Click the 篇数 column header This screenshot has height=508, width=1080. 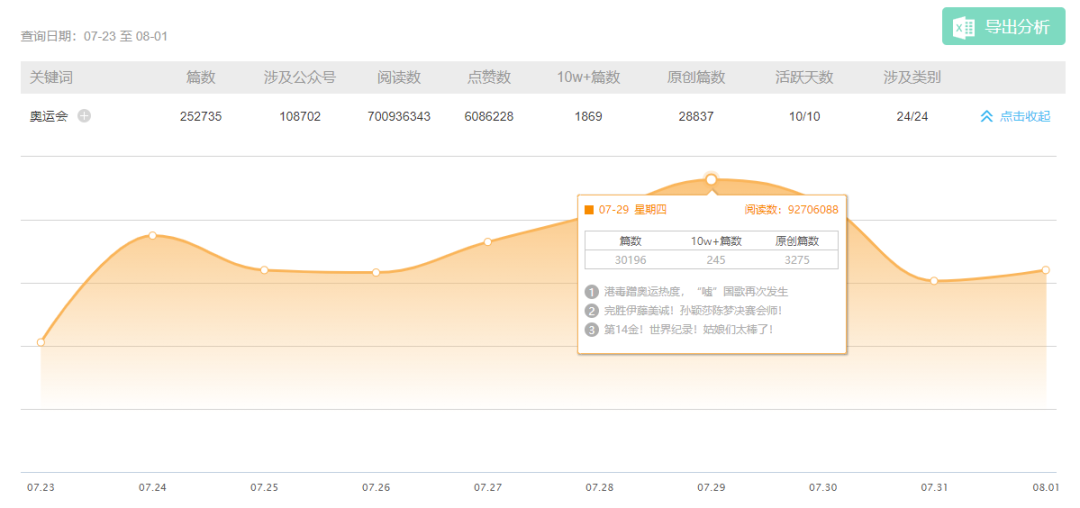200,78
